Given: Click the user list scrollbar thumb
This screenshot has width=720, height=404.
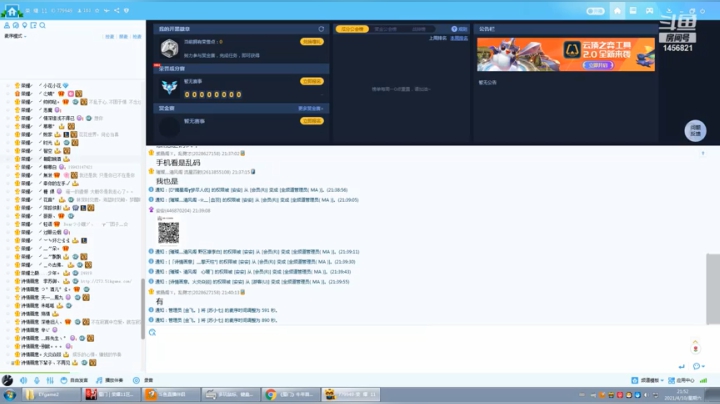Looking at the screenshot, I should coord(143,309).
